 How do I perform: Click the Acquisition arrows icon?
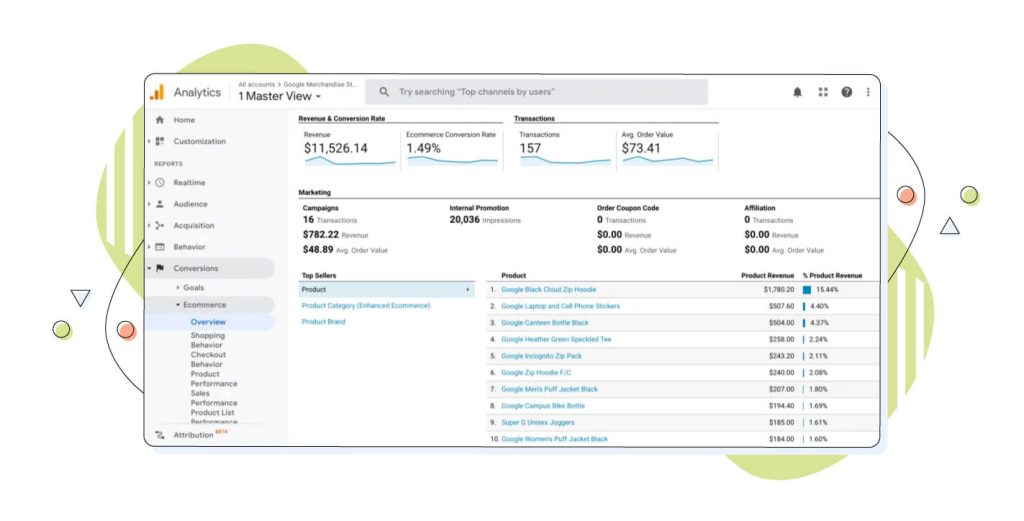160,225
